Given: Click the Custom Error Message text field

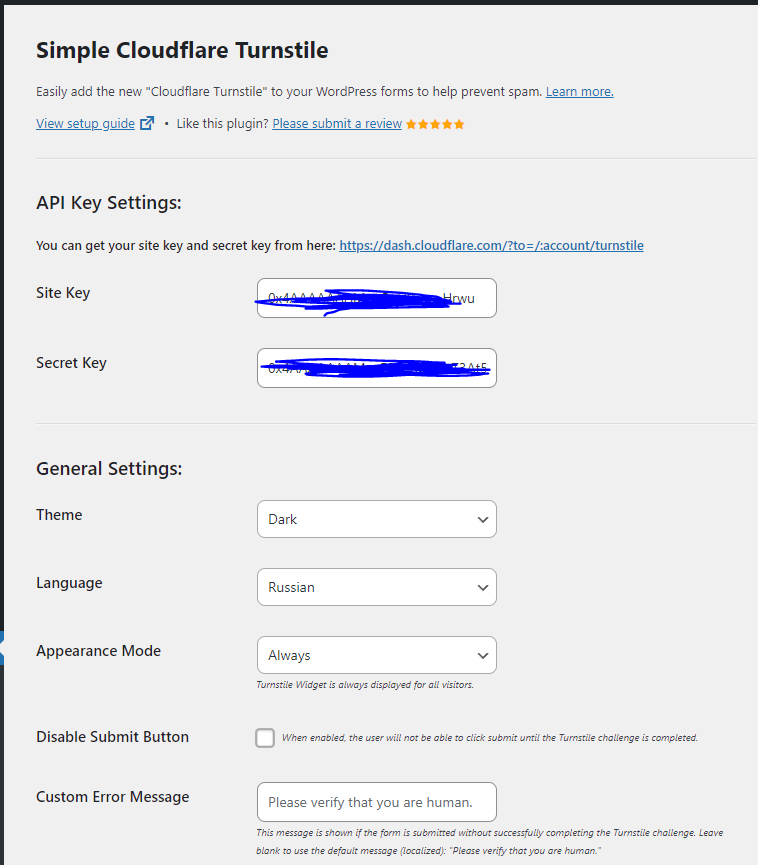Looking at the screenshot, I should (x=377, y=802).
